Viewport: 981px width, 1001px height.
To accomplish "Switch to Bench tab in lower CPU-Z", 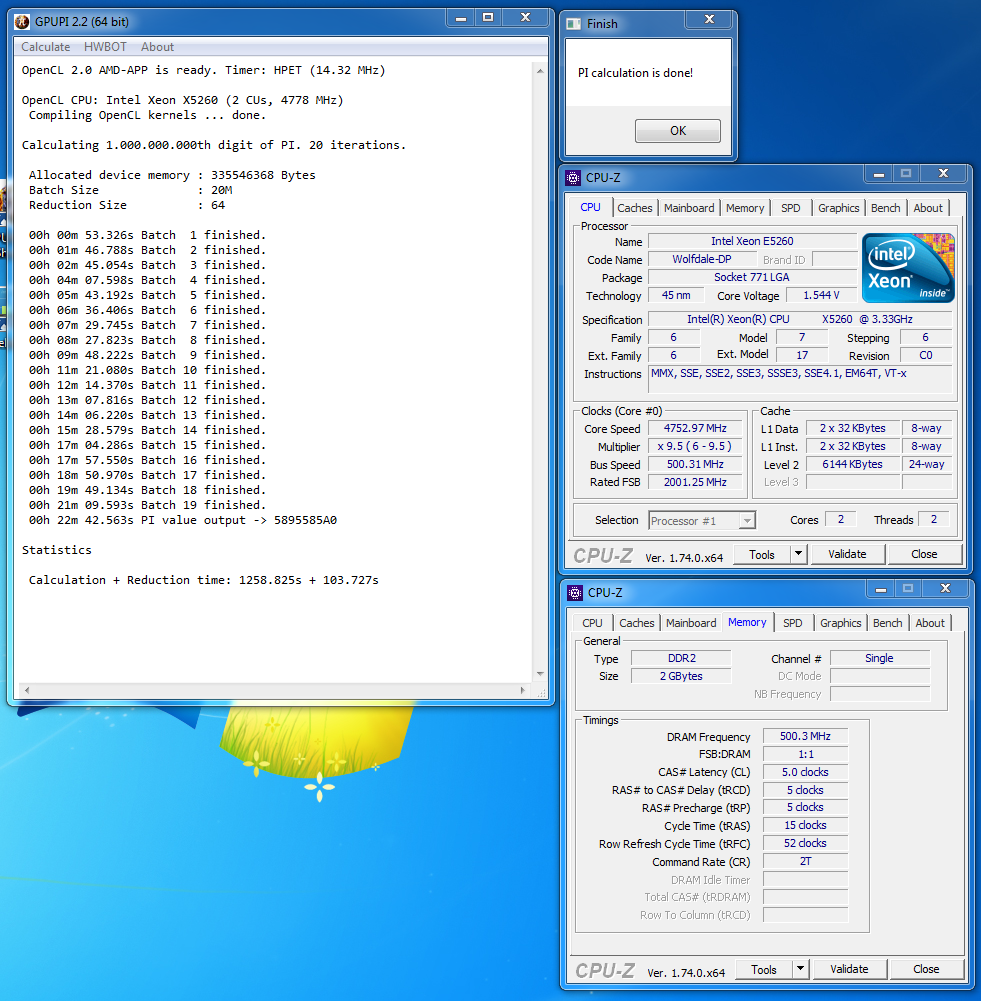I will 887,623.
